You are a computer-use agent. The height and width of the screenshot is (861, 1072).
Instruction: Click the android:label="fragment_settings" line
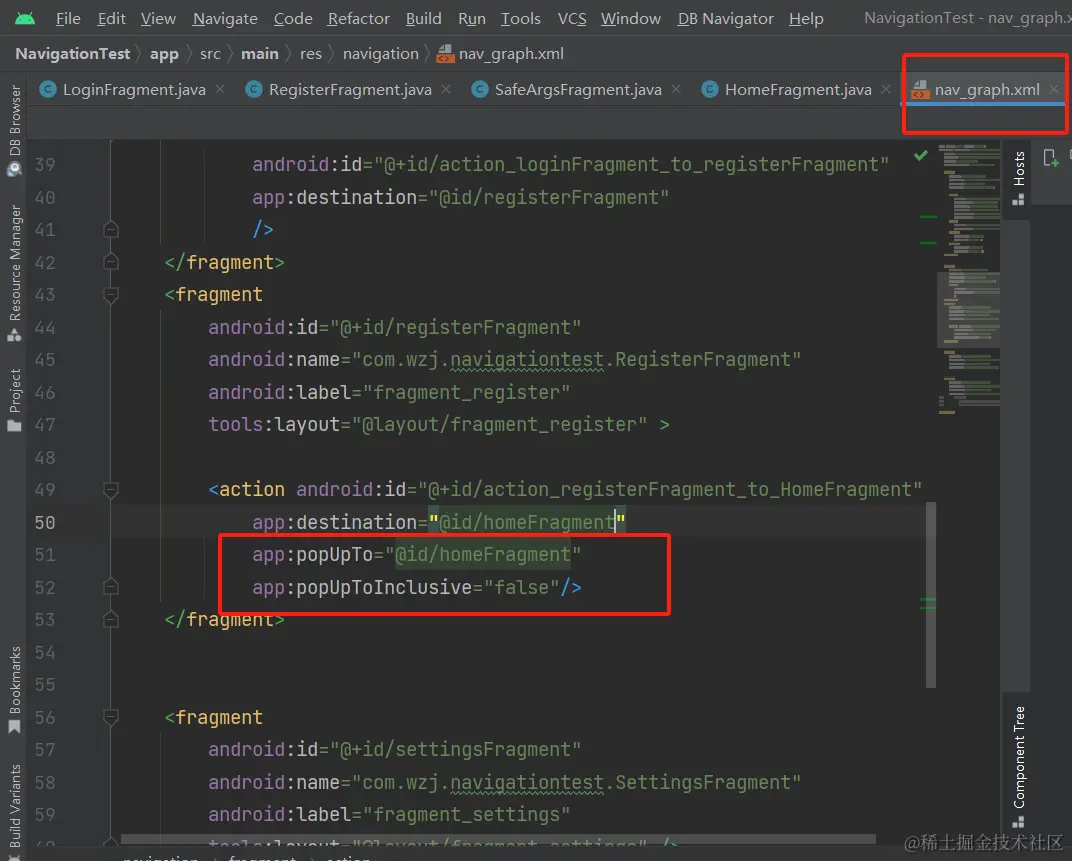(x=389, y=814)
